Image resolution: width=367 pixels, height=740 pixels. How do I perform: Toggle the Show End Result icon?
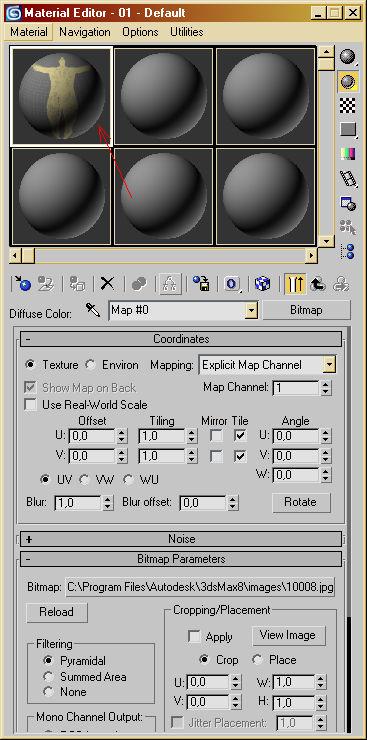(295, 284)
